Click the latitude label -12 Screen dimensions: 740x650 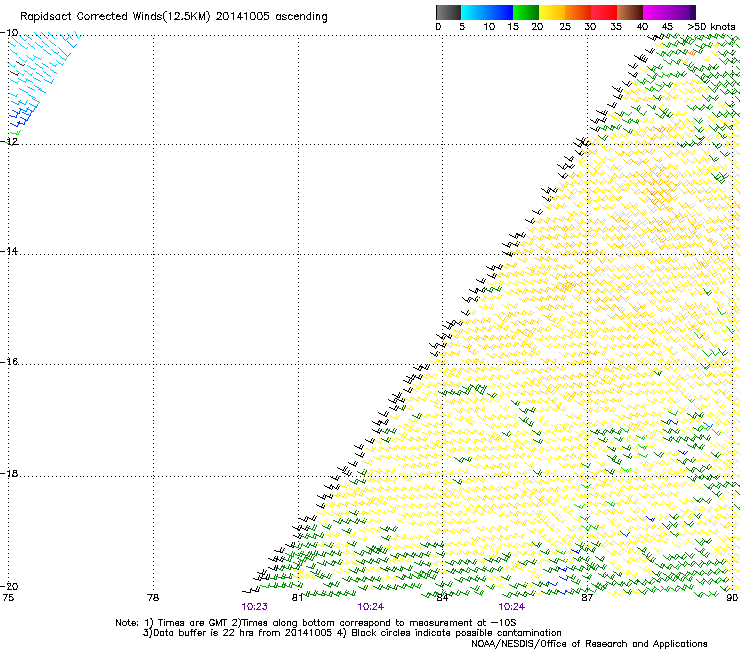(9, 141)
